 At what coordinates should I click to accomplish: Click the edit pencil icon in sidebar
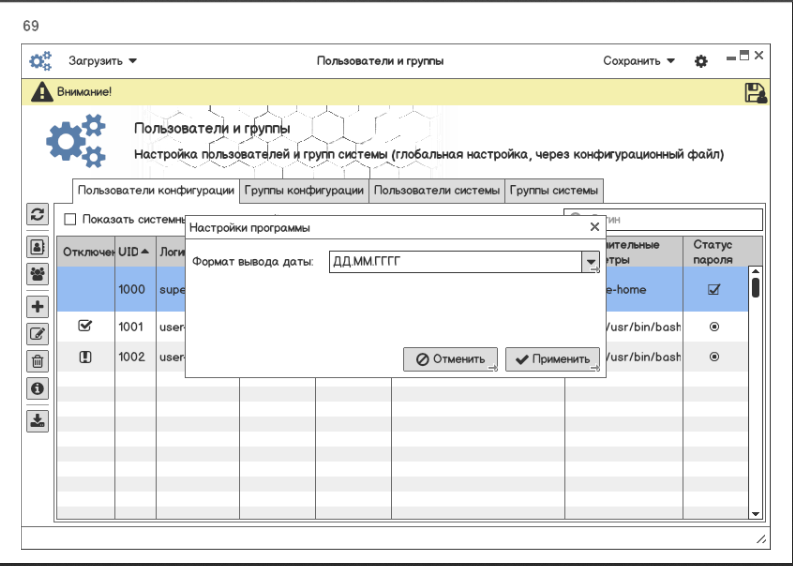[36, 335]
